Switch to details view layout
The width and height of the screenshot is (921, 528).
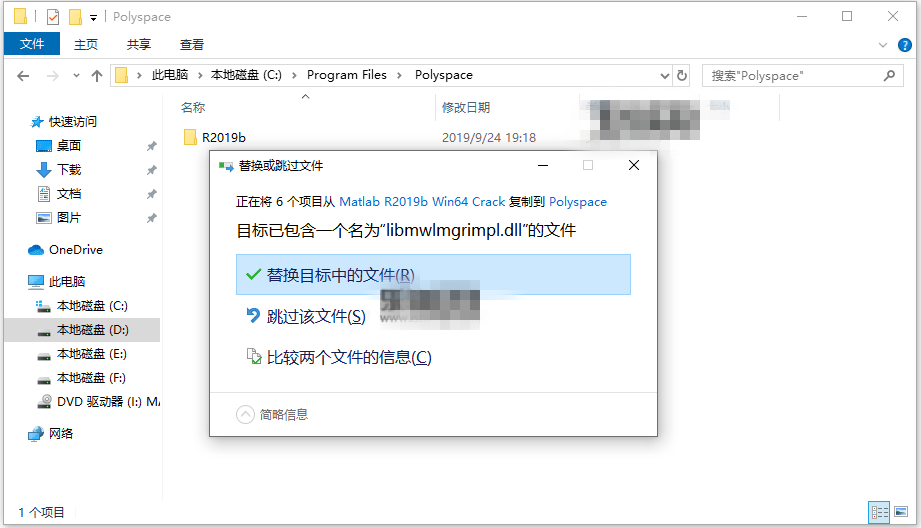click(879, 512)
